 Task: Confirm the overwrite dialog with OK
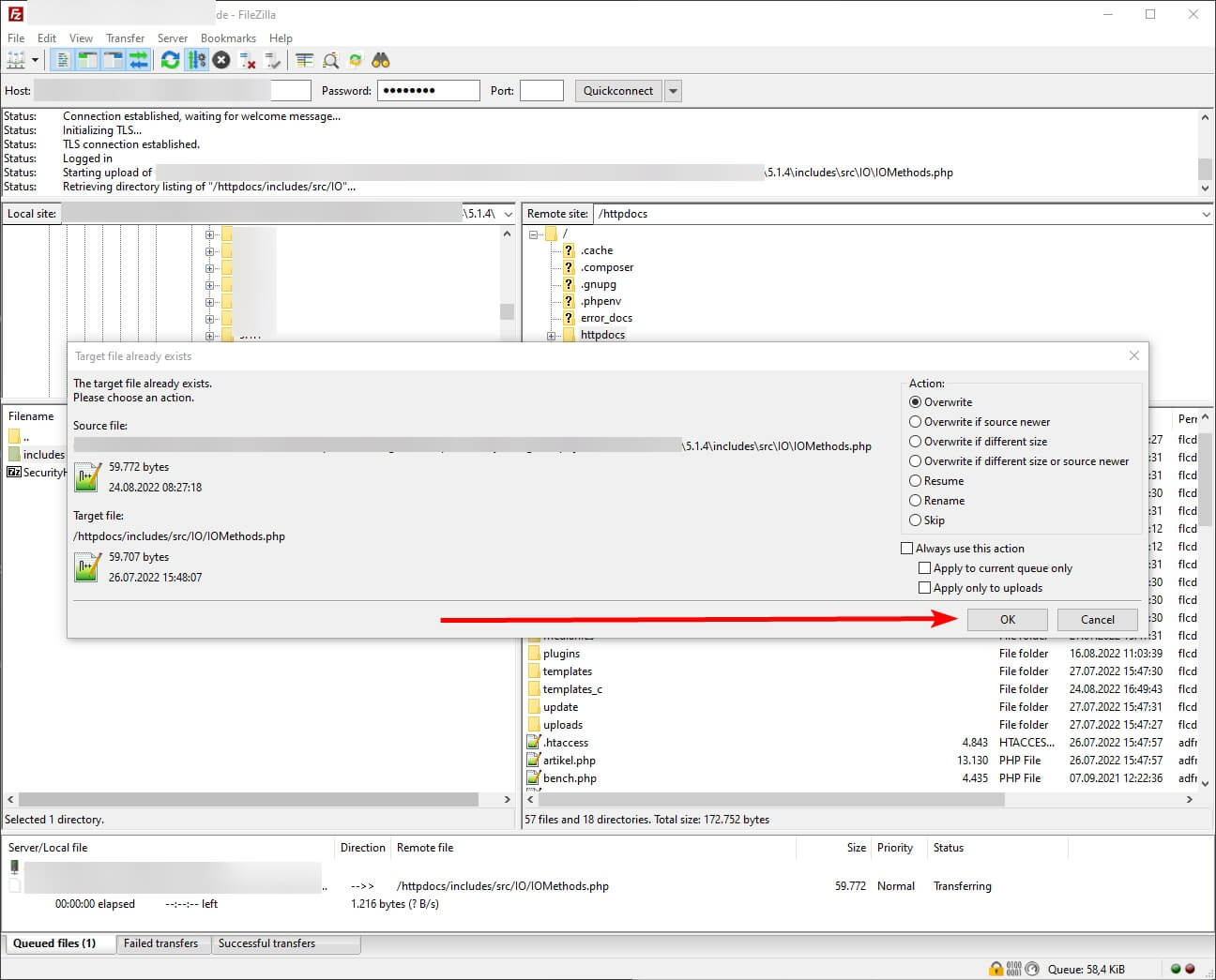pyautogui.click(x=1007, y=620)
